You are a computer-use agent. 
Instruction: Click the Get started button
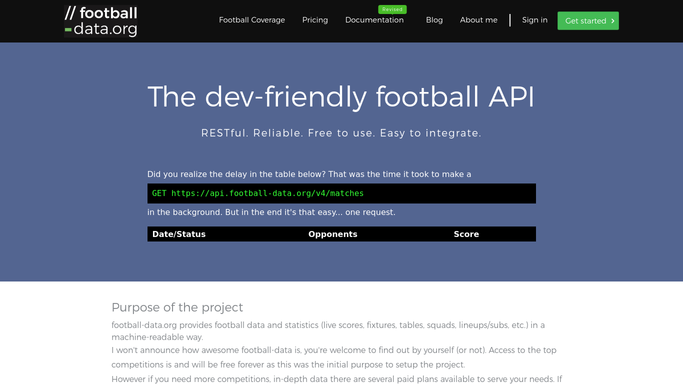588,20
